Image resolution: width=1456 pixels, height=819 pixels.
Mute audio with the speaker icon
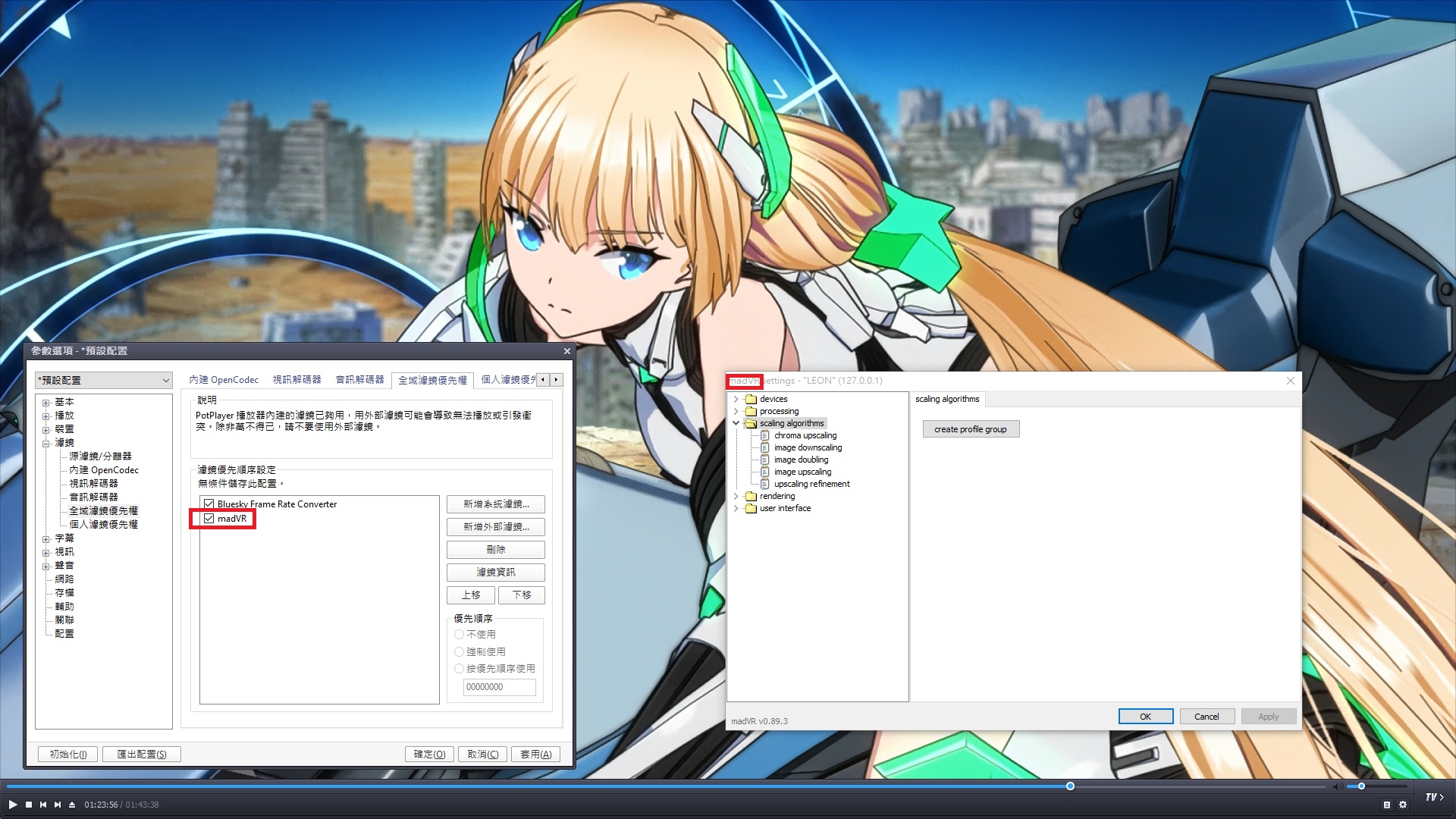click(x=1337, y=786)
